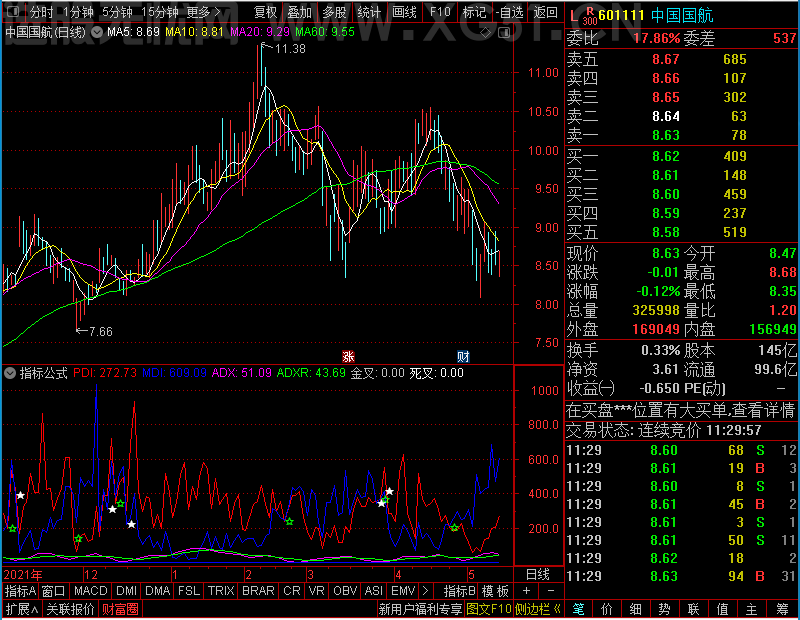Viewport: 800px width, 620px height.
Task: Click the R300 badge beside the stock code
Action: [590, 16]
